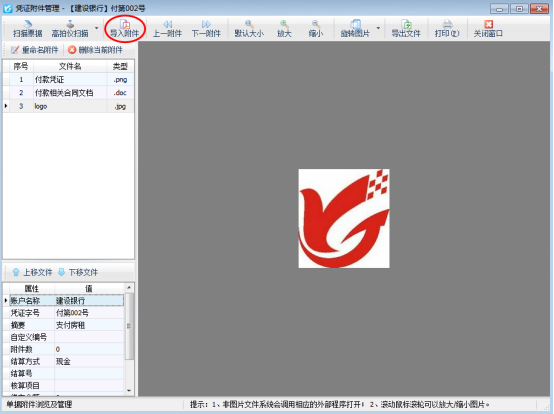Open dropdown arrow next to 高拍仪扫描

96,28
